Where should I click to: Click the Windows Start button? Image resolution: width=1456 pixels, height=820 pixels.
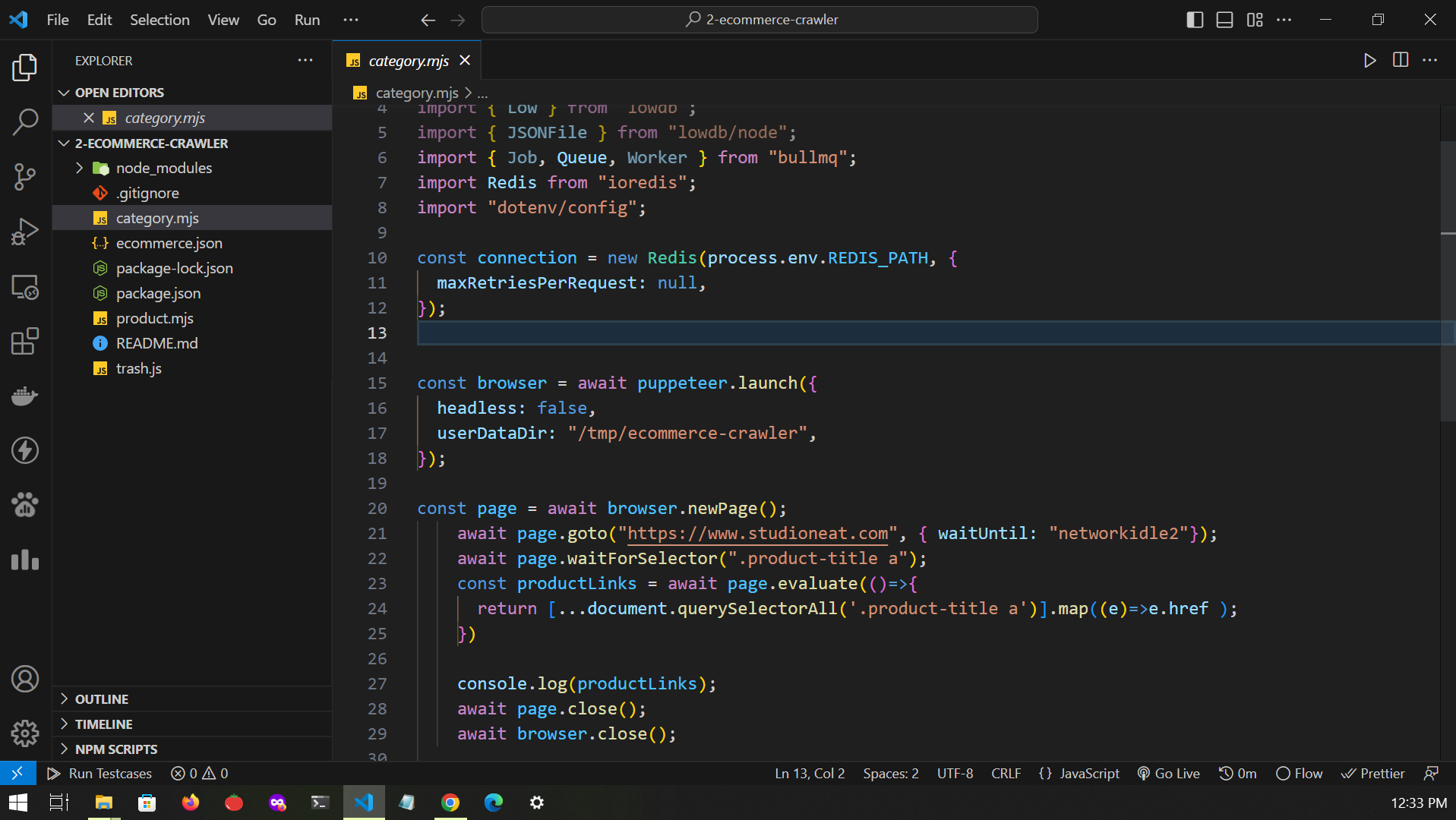point(17,803)
